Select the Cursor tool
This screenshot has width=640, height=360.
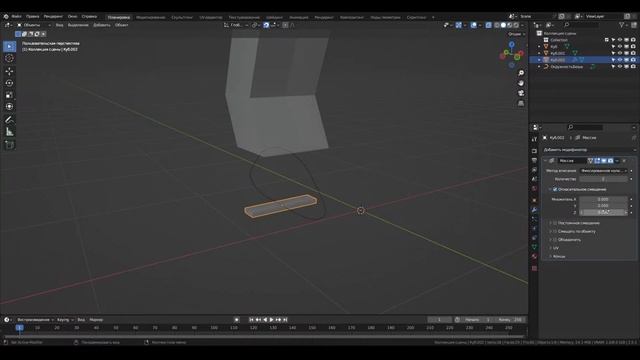point(9,58)
